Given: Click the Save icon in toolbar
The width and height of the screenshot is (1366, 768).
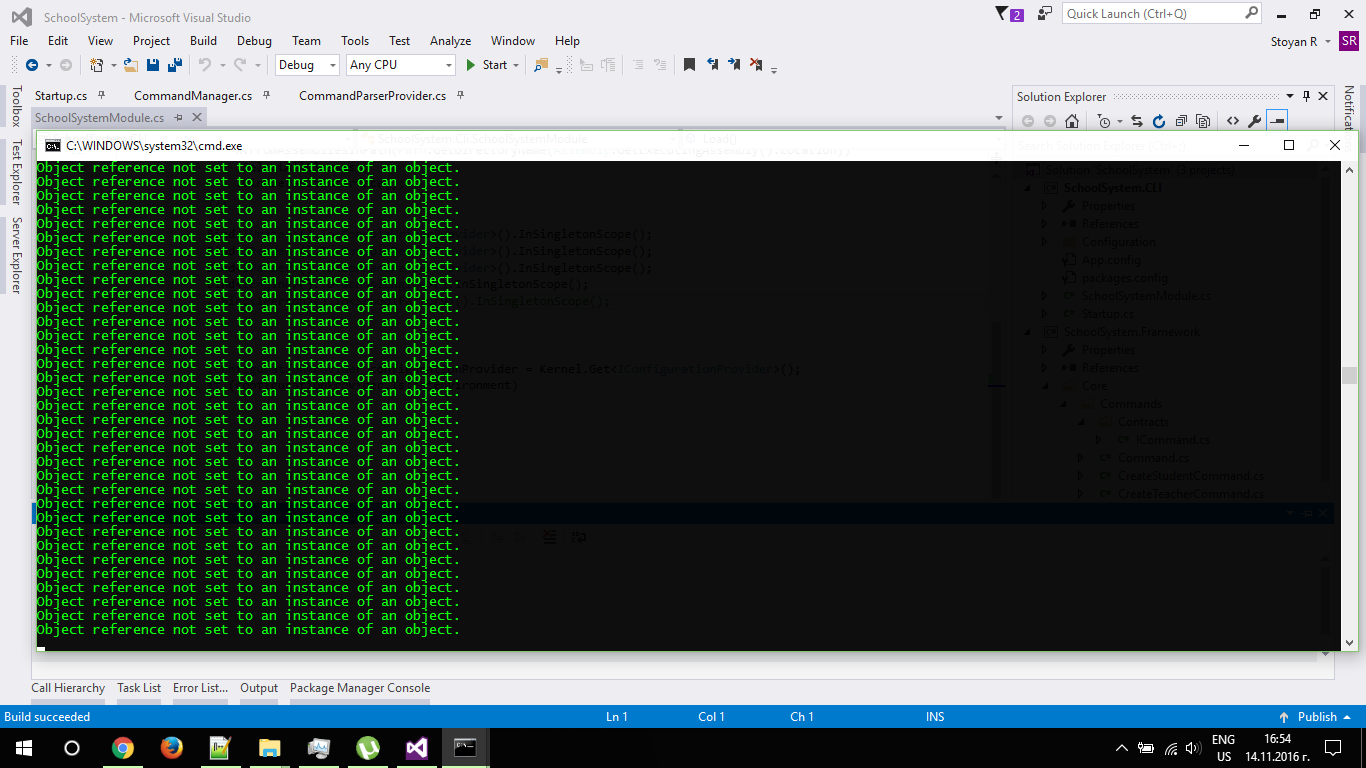Looking at the screenshot, I should pos(153,65).
